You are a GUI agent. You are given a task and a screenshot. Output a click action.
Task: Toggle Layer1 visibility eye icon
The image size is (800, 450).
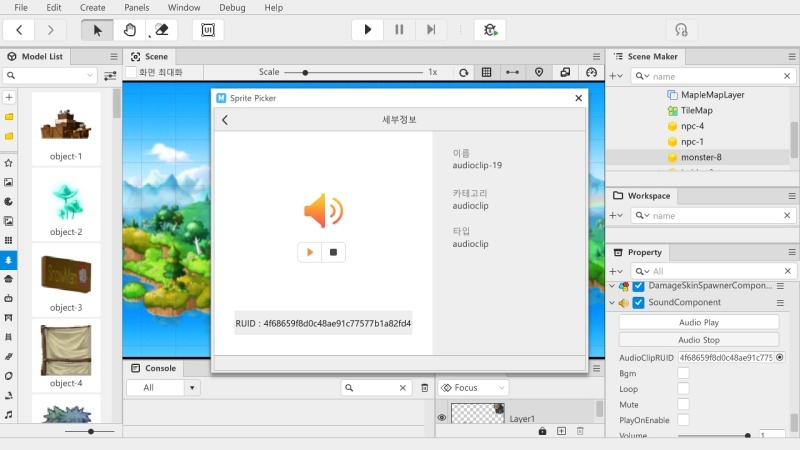click(442, 418)
